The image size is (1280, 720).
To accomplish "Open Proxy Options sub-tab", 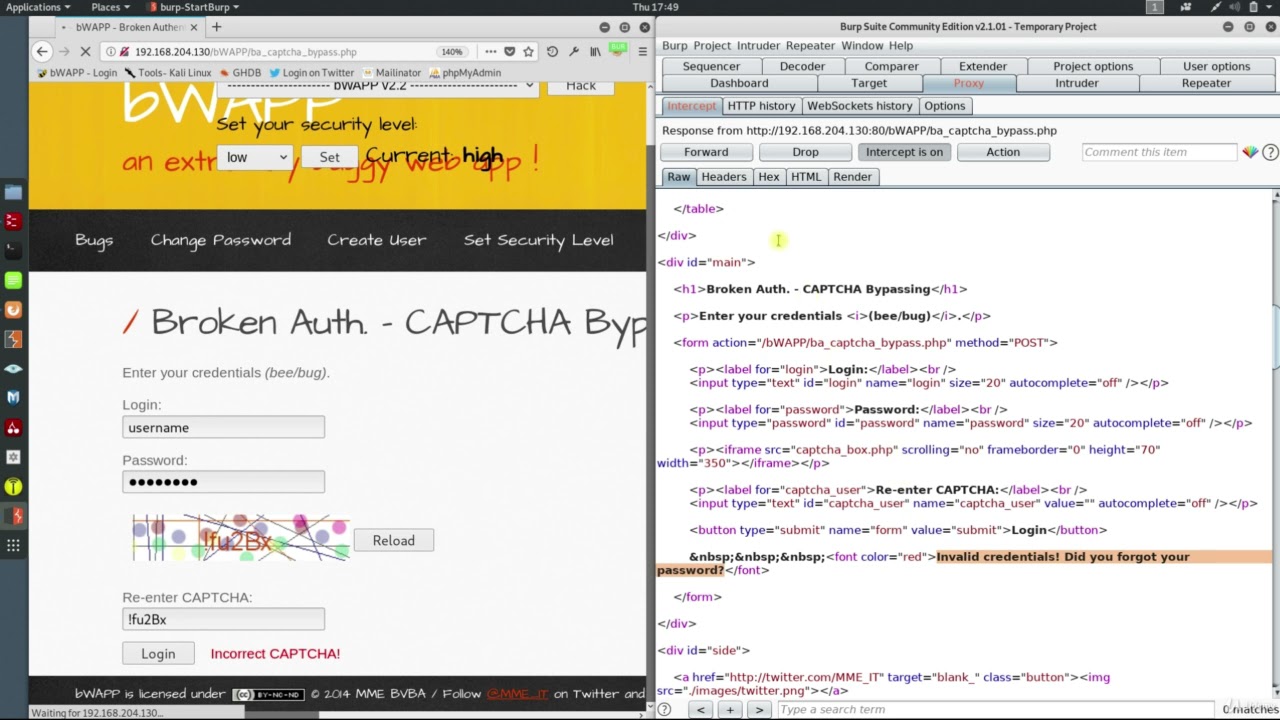I will (945, 106).
